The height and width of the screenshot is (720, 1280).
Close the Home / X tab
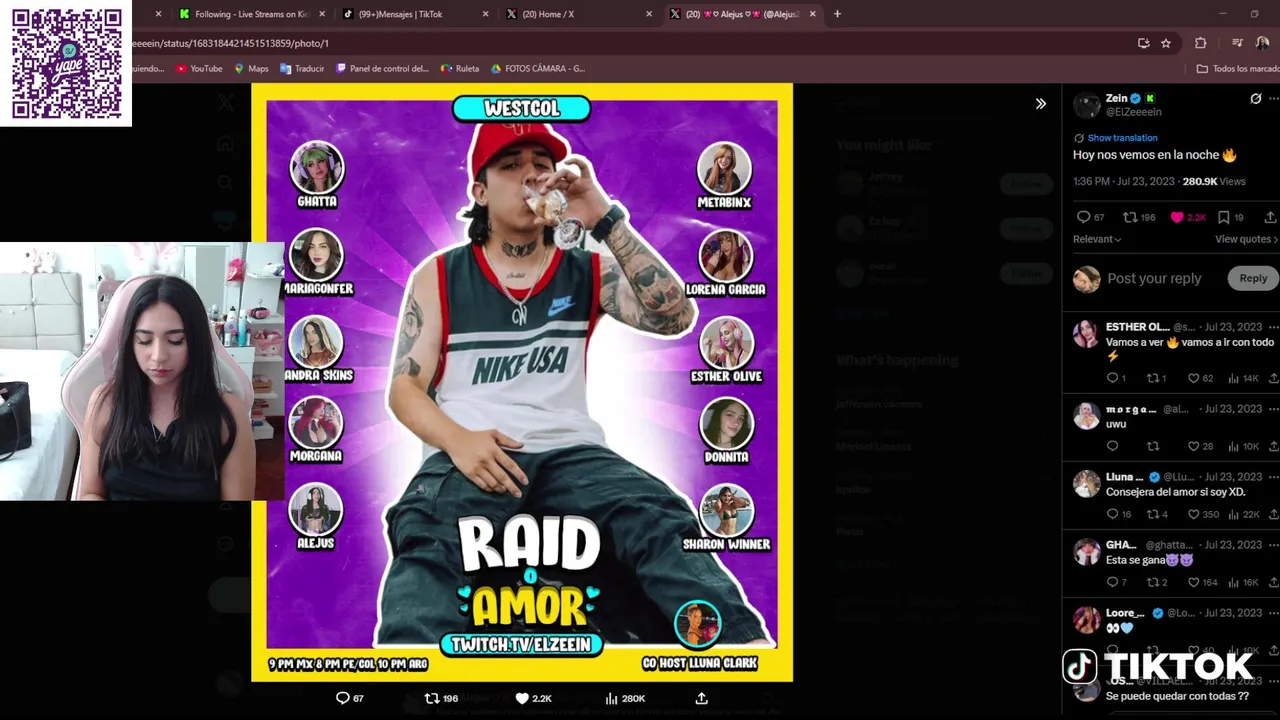point(649,14)
